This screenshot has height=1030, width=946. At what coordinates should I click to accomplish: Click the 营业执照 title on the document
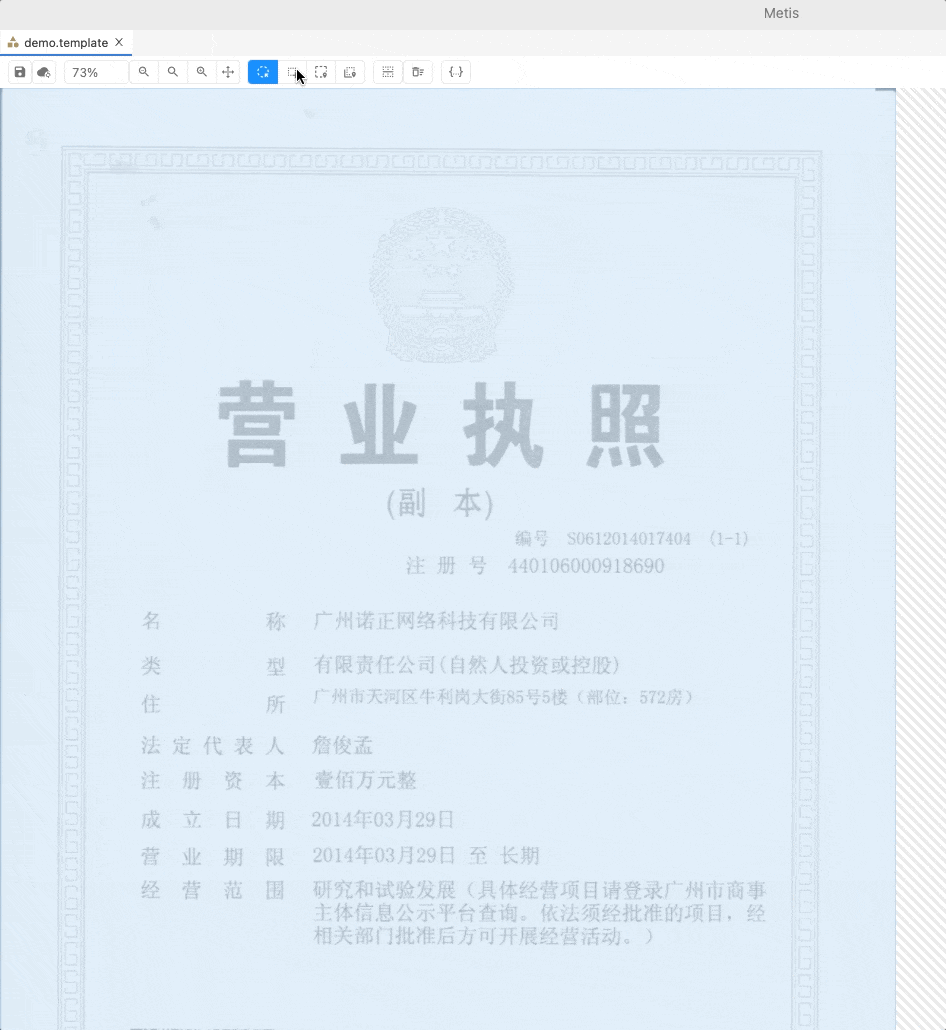pyautogui.click(x=441, y=425)
